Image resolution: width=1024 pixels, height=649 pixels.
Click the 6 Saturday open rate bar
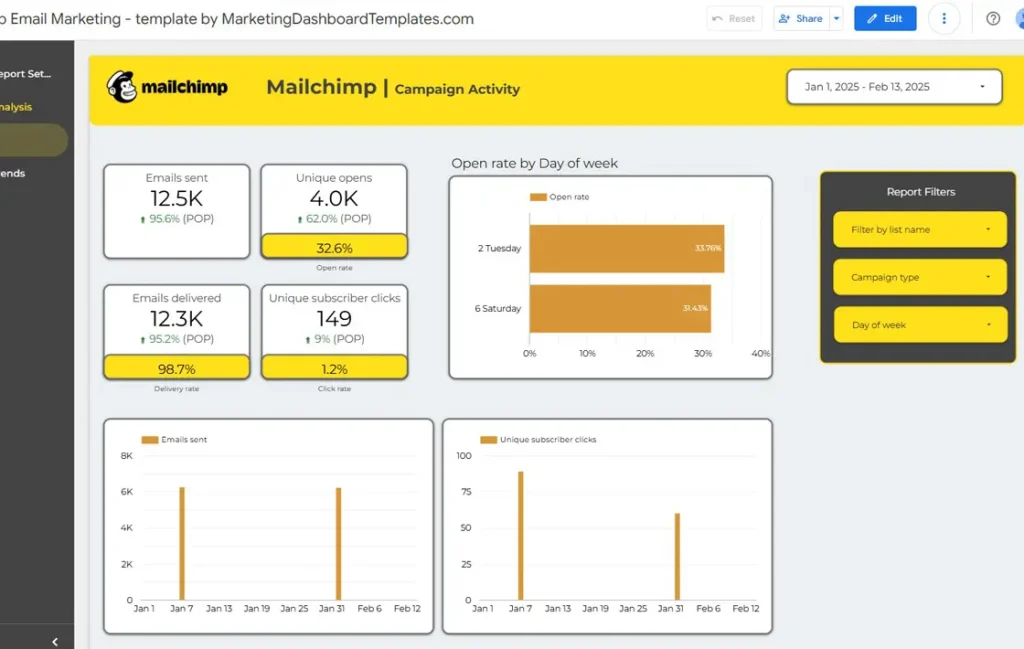coord(620,308)
